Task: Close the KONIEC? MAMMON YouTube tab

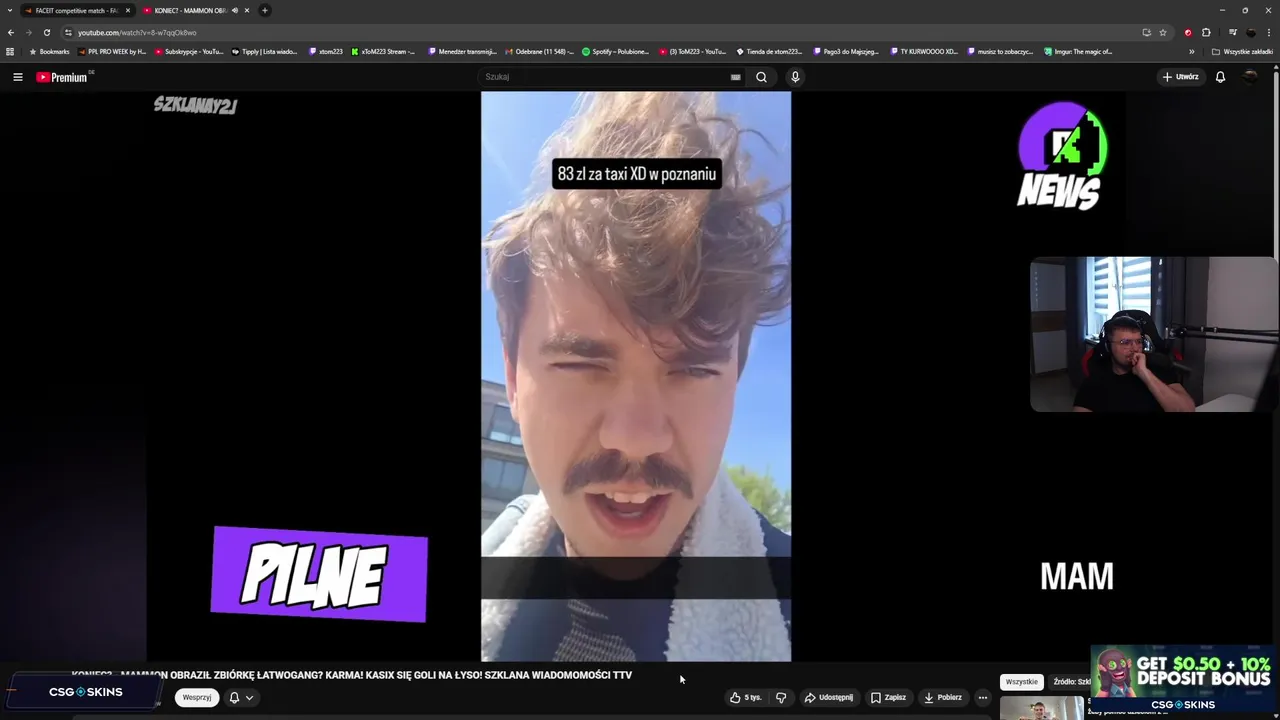Action: tap(247, 10)
